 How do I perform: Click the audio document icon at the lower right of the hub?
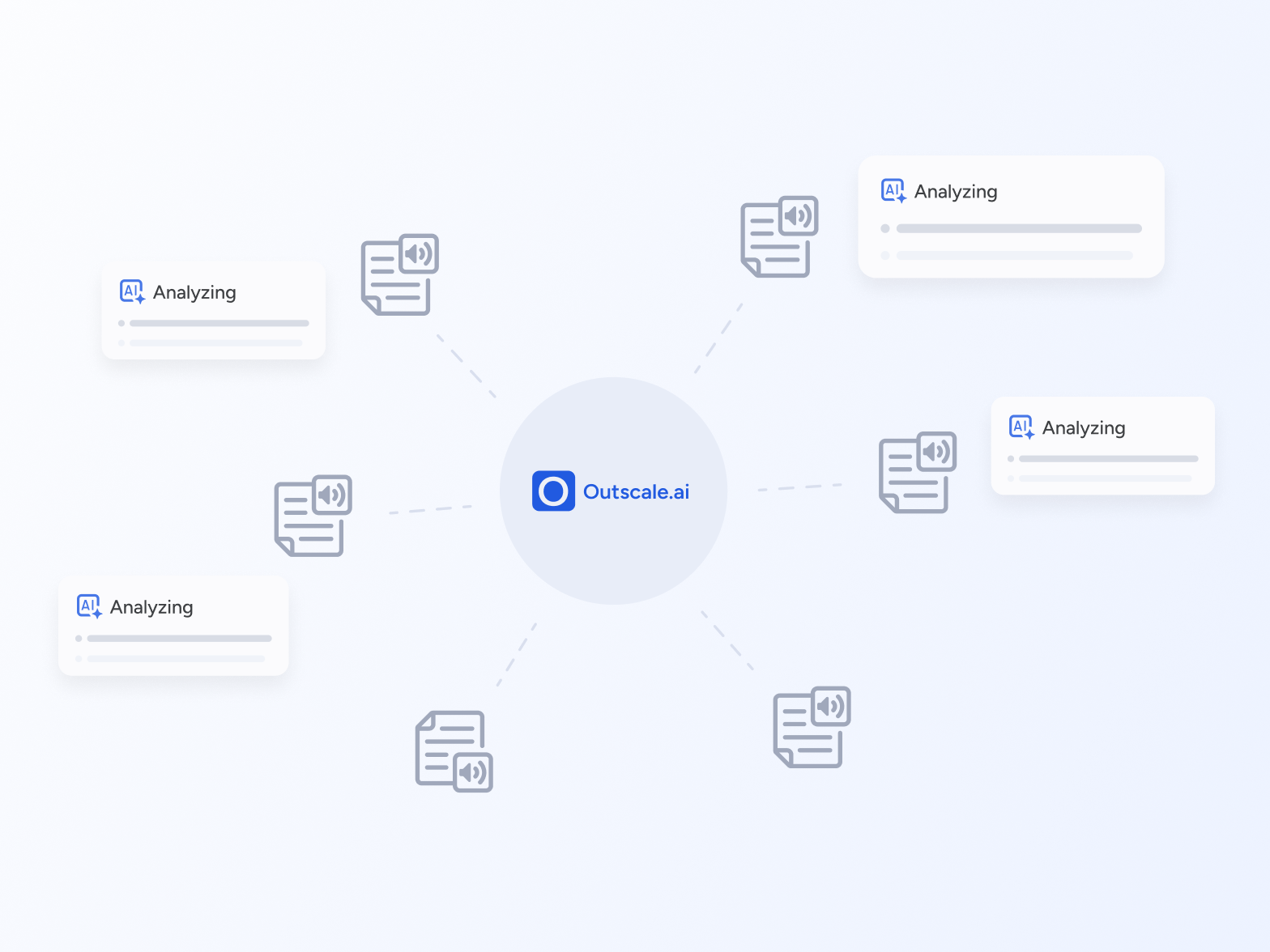tap(812, 727)
